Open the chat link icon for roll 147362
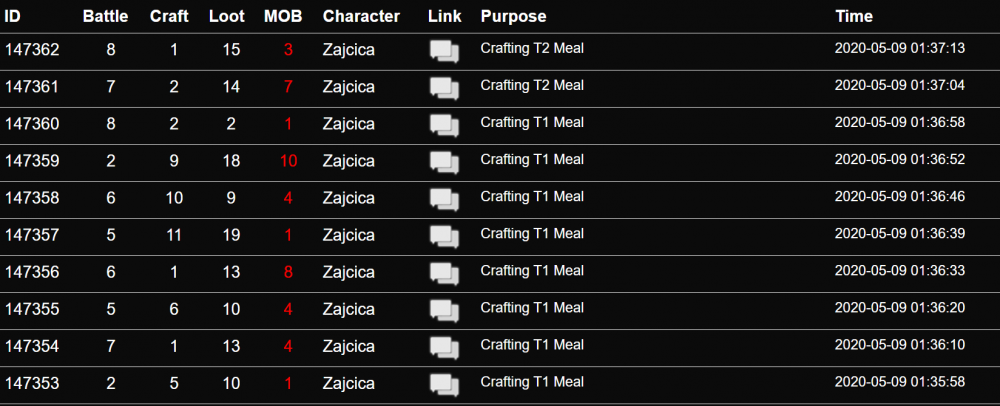The height and width of the screenshot is (406, 1000). [x=445, y=51]
